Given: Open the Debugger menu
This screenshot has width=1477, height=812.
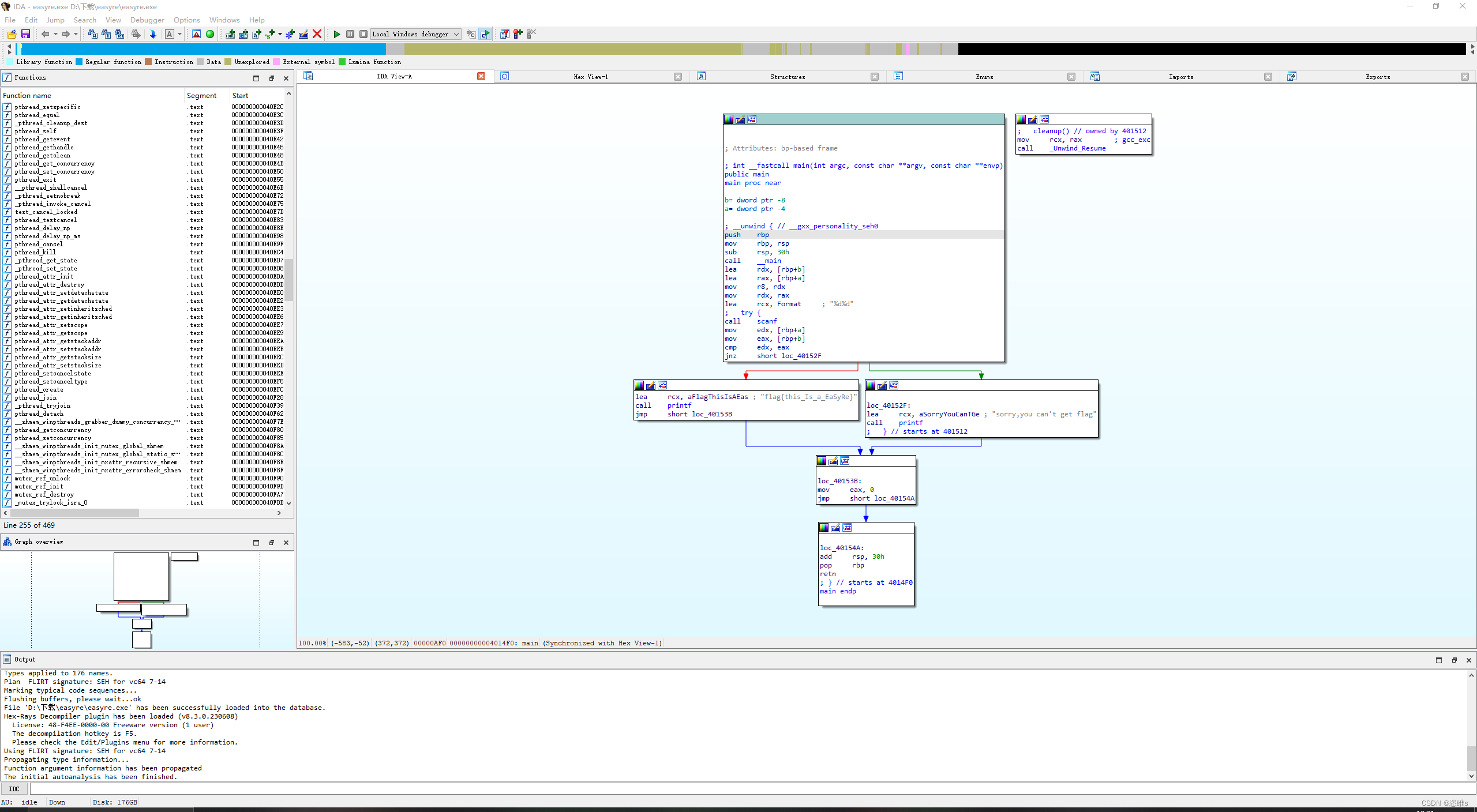Looking at the screenshot, I should (x=147, y=20).
